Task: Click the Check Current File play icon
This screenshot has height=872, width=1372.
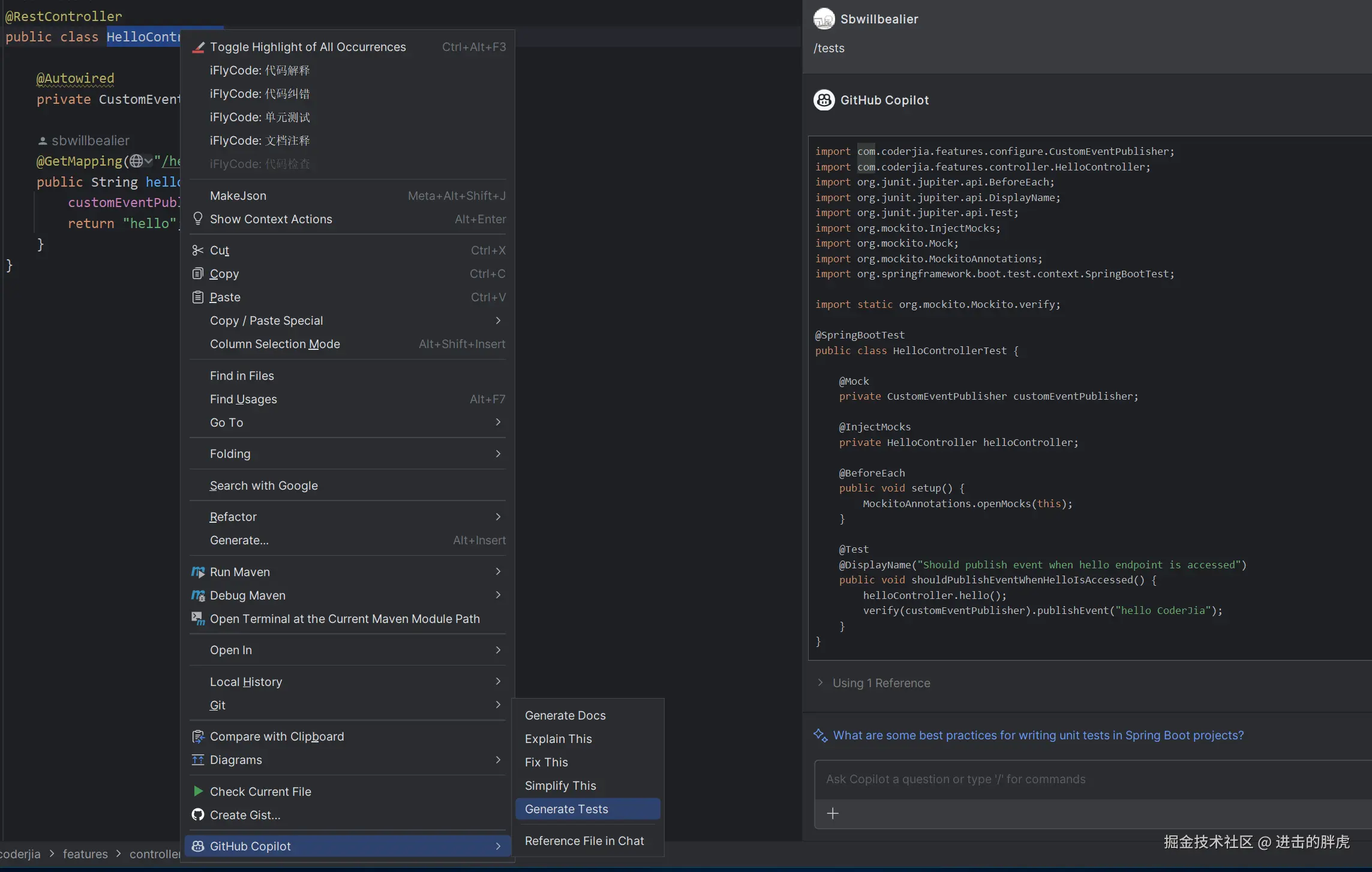Action: coord(197,792)
